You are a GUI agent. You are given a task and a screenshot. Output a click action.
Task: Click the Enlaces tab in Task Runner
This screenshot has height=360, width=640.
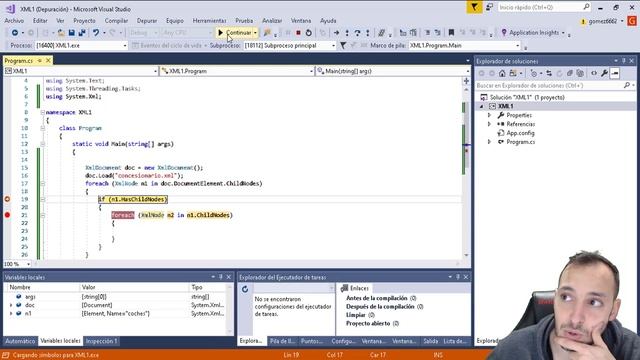[355, 288]
